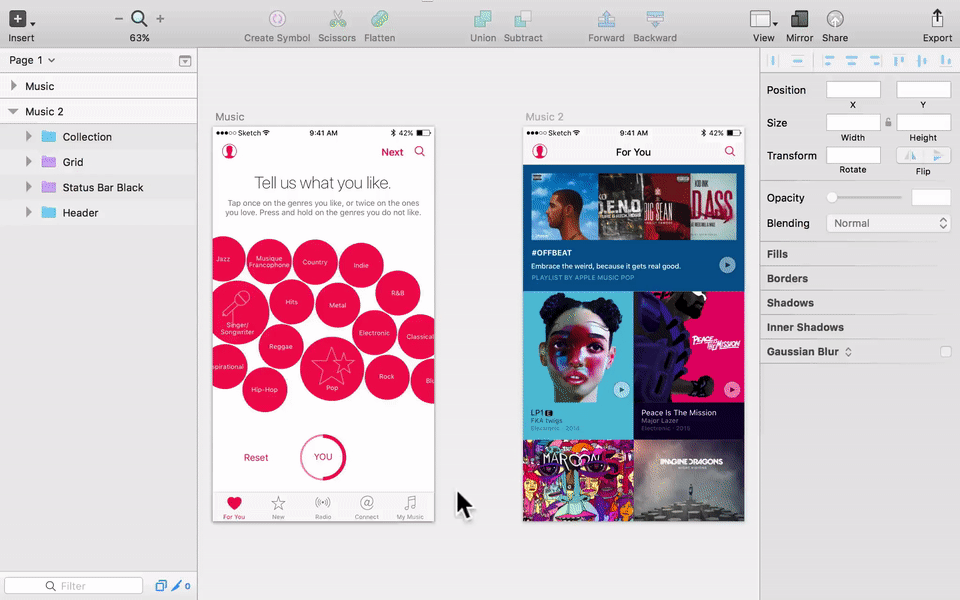
Task: Click play on #OFFBEAT playlist
Action: click(x=727, y=265)
